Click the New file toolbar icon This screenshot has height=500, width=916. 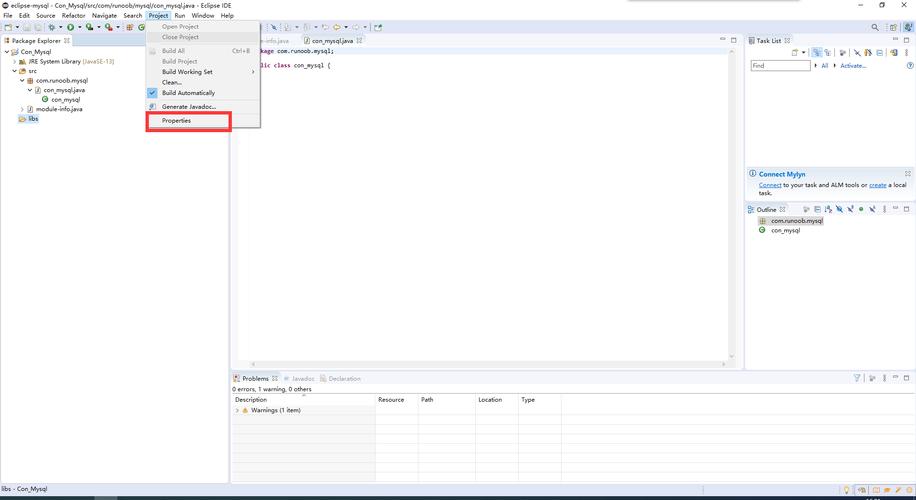point(8,27)
